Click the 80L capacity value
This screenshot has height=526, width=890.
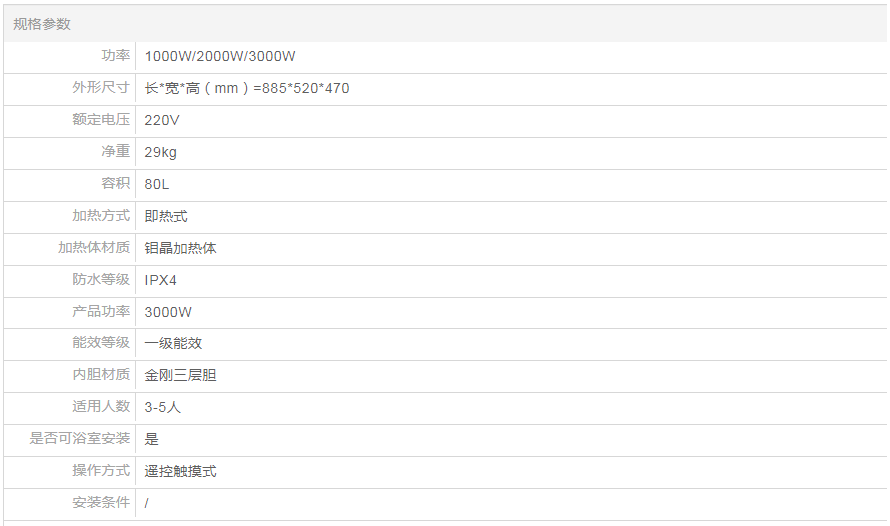(x=158, y=185)
